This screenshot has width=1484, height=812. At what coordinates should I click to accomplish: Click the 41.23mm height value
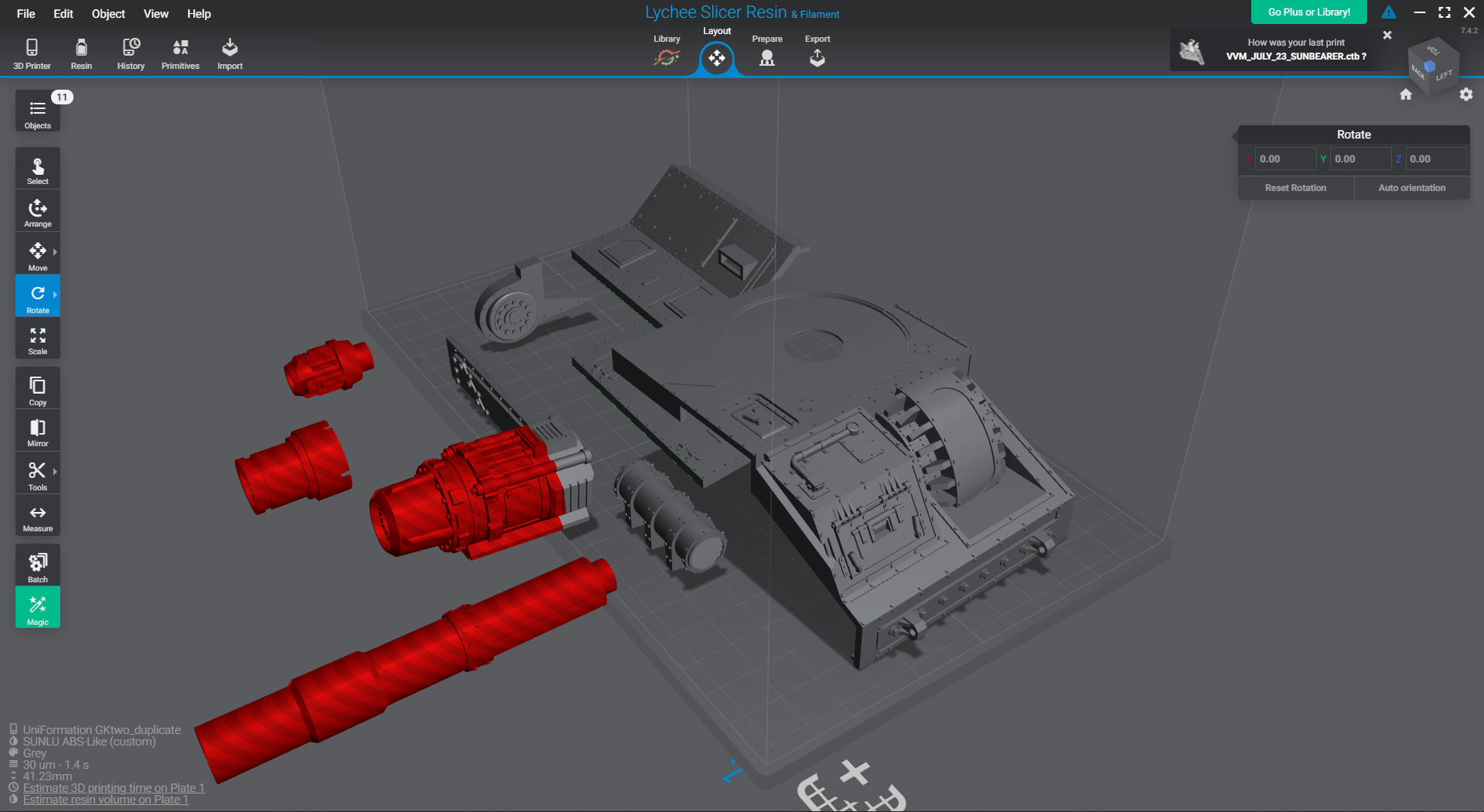point(47,776)
